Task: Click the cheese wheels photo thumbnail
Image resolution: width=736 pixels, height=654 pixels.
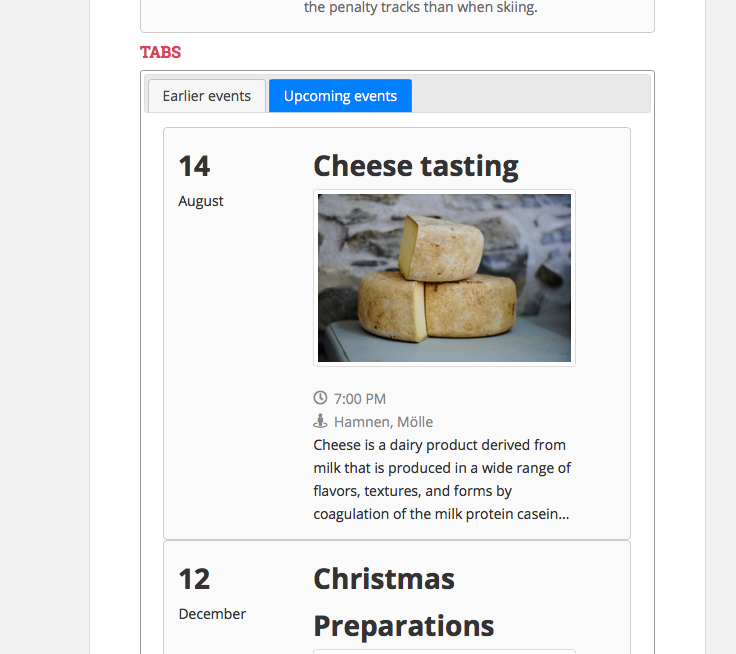Action: (444, 278)
